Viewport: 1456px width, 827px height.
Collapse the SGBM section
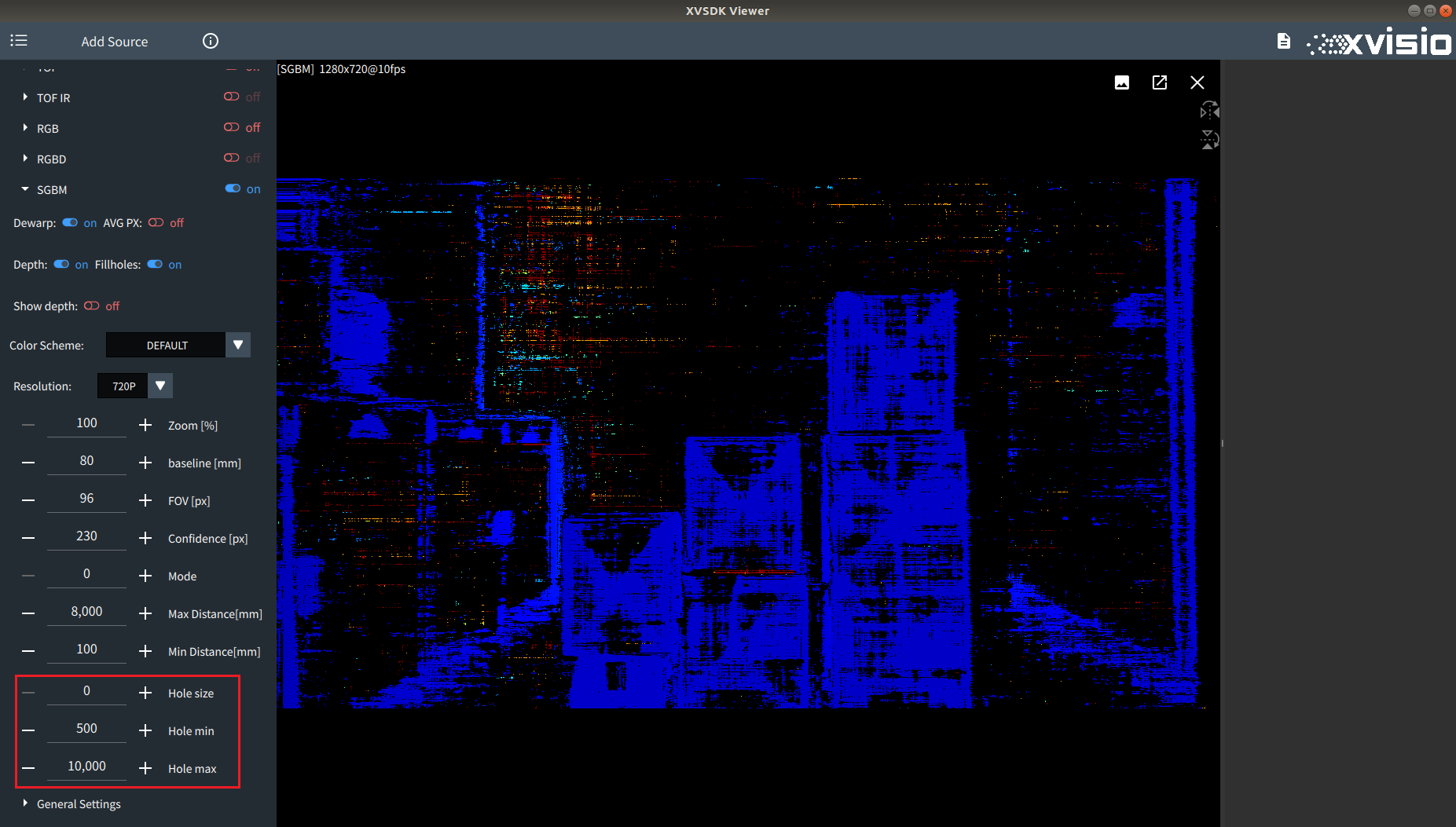[25, 189]
